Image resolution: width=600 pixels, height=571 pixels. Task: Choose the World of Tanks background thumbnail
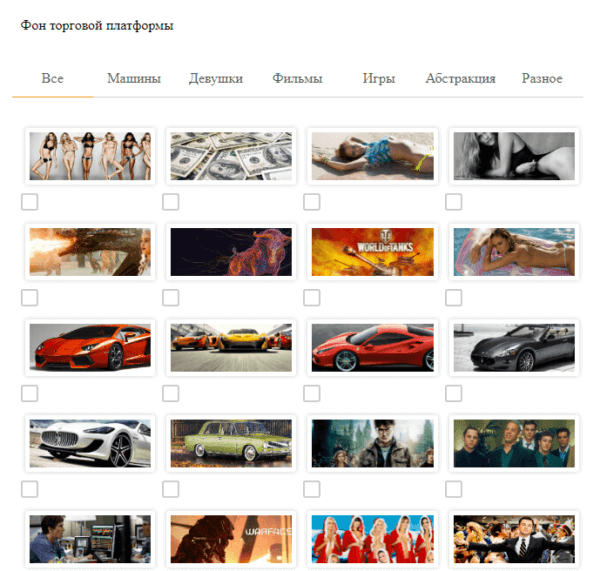[x=372, y=252]
